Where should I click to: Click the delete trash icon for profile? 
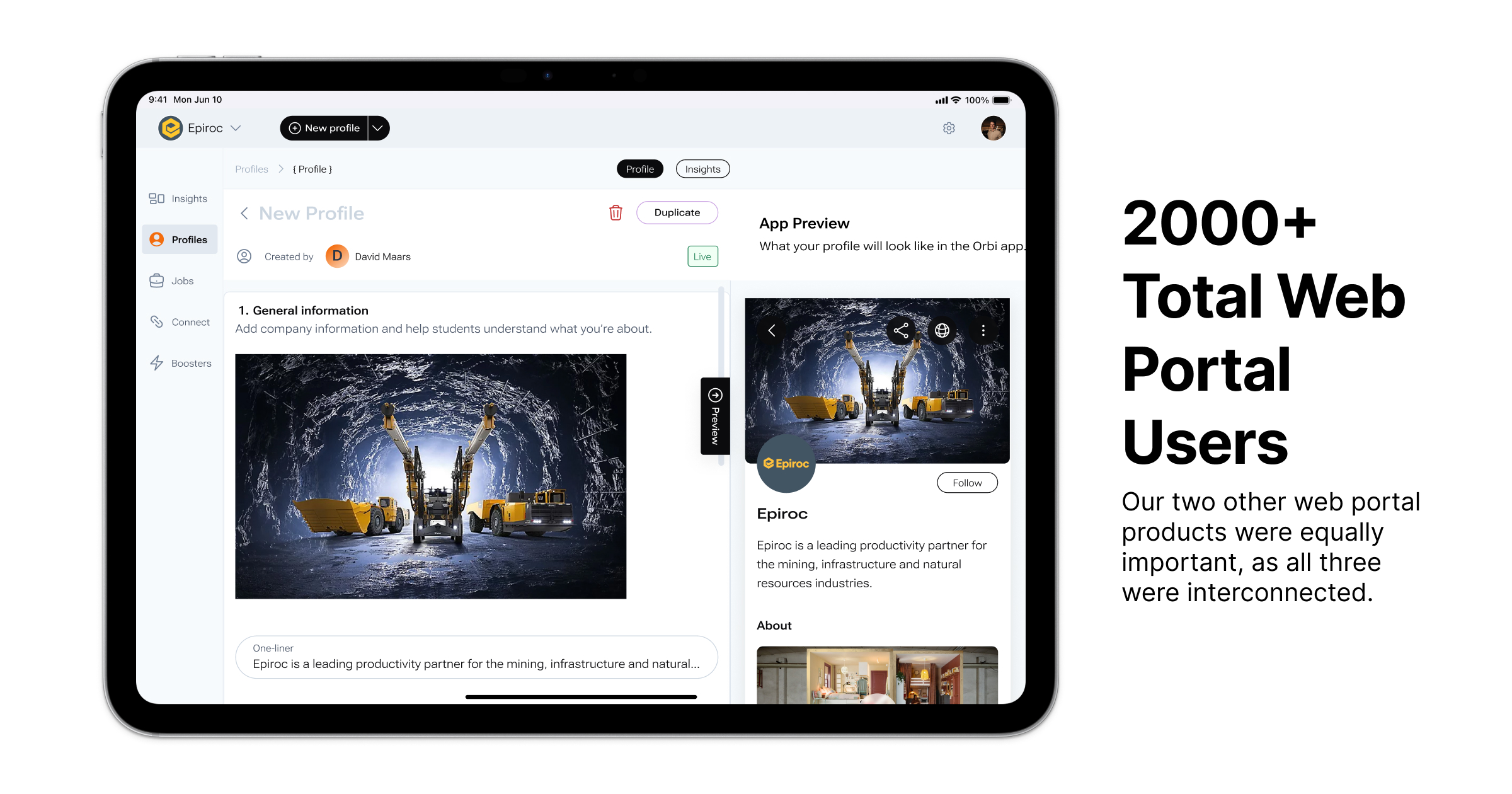615,212
